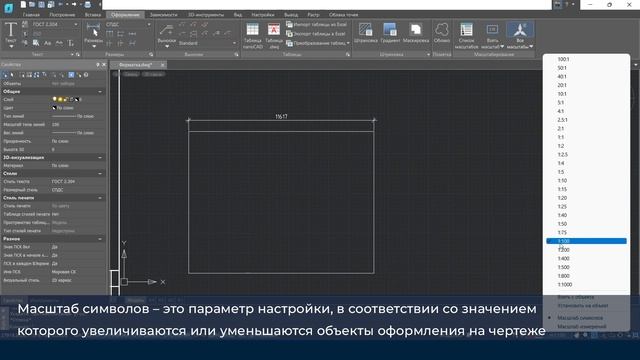Viewport: 640px width, 360px height.
Task: Click the highlighted blue icon in Properties toolbar
Action: [x=71, y=75]
